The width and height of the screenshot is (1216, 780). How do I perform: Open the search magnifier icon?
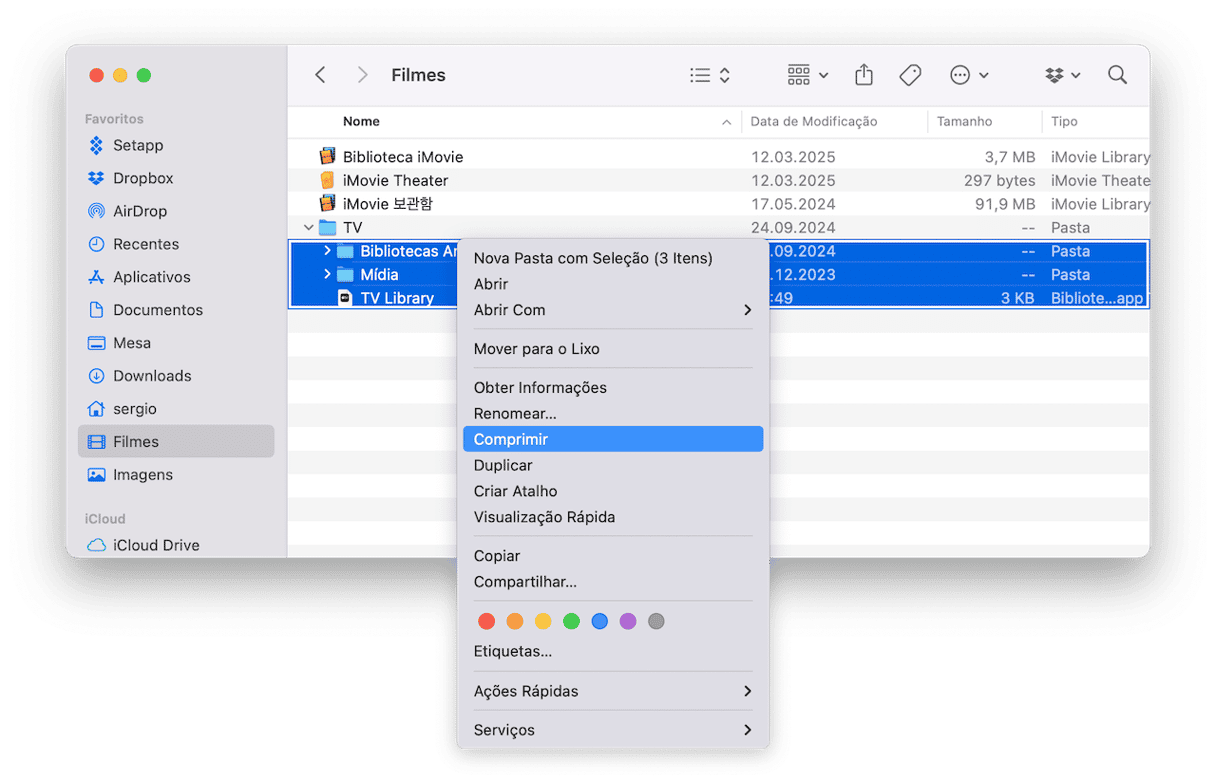(1117, 75)
